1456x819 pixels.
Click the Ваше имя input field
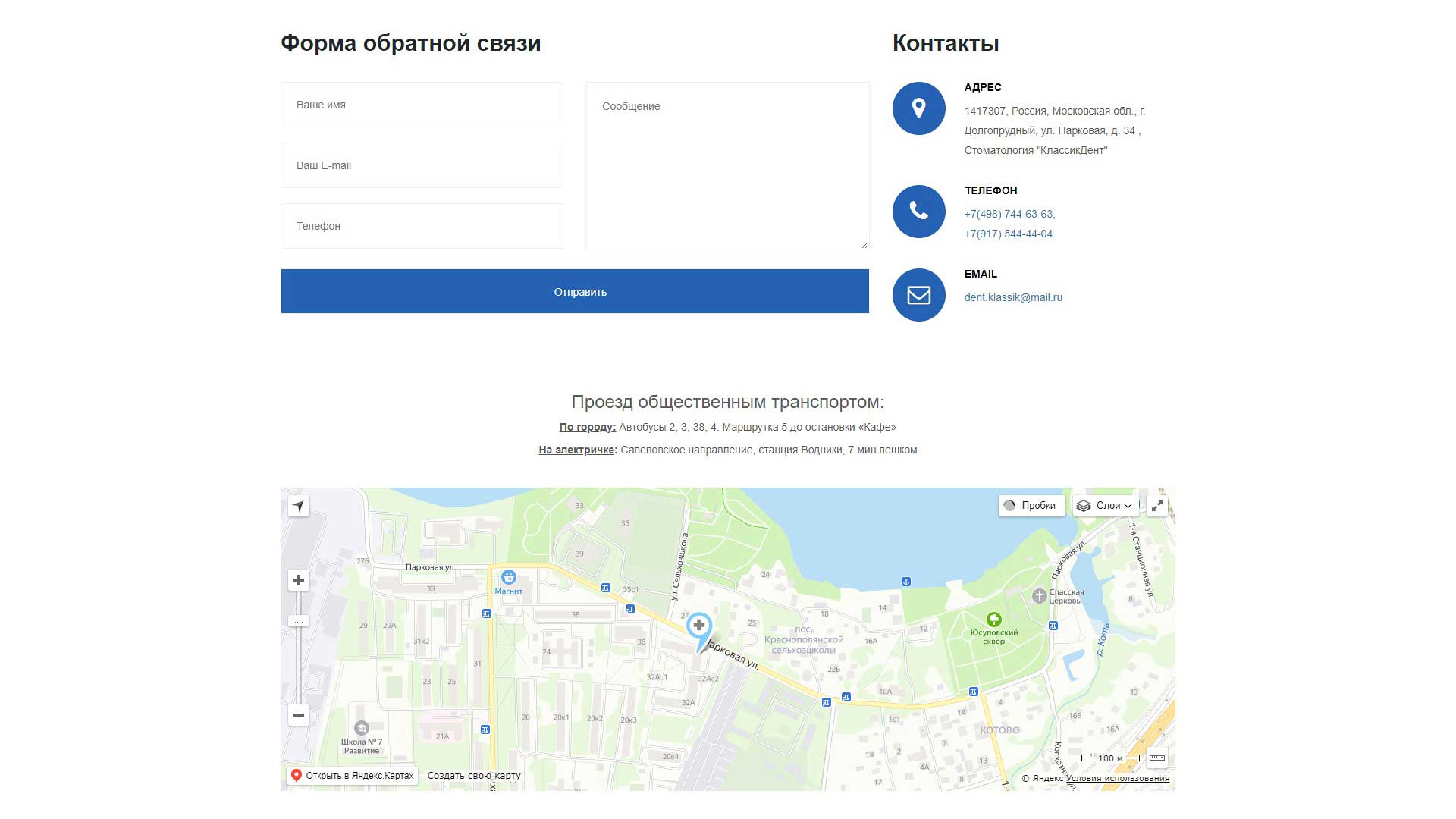[422, 105]
